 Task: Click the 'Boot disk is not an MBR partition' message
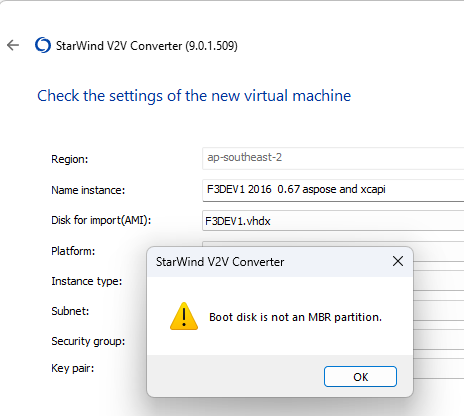point(295,317)
